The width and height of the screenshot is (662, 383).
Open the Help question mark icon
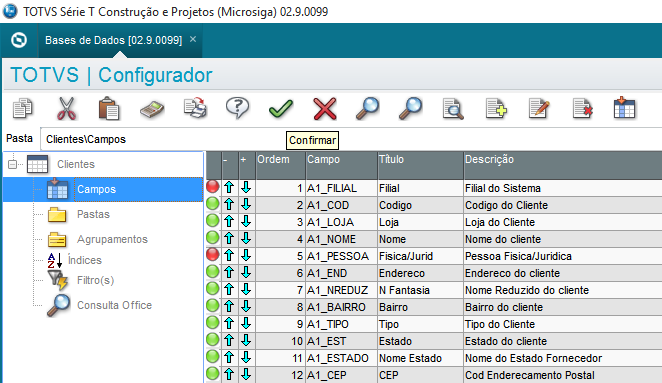click(x=237, y=108)
